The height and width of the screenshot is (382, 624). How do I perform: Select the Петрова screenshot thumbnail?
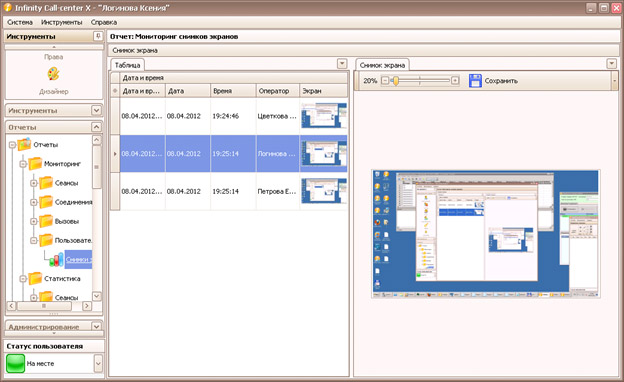click(x=324, y=191)
